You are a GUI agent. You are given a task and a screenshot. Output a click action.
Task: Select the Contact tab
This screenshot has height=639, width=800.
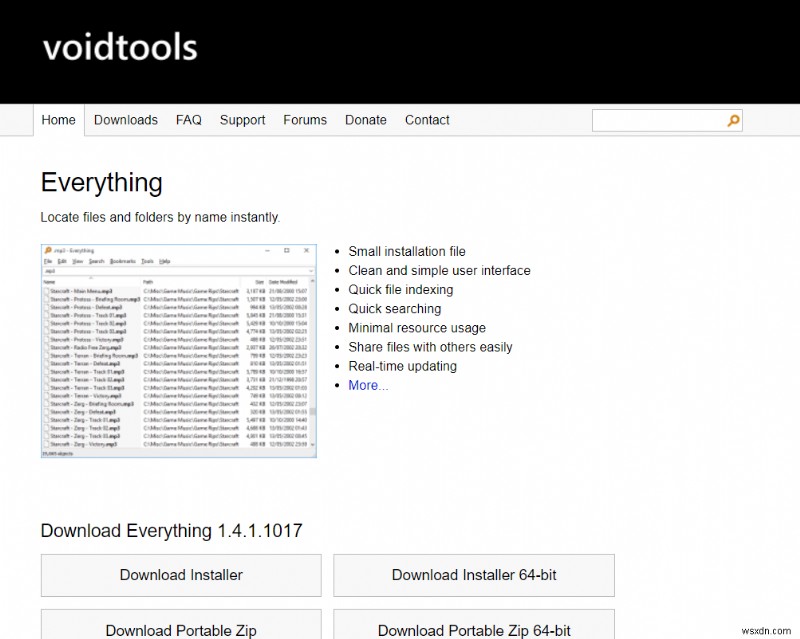(x=427, y=120)
